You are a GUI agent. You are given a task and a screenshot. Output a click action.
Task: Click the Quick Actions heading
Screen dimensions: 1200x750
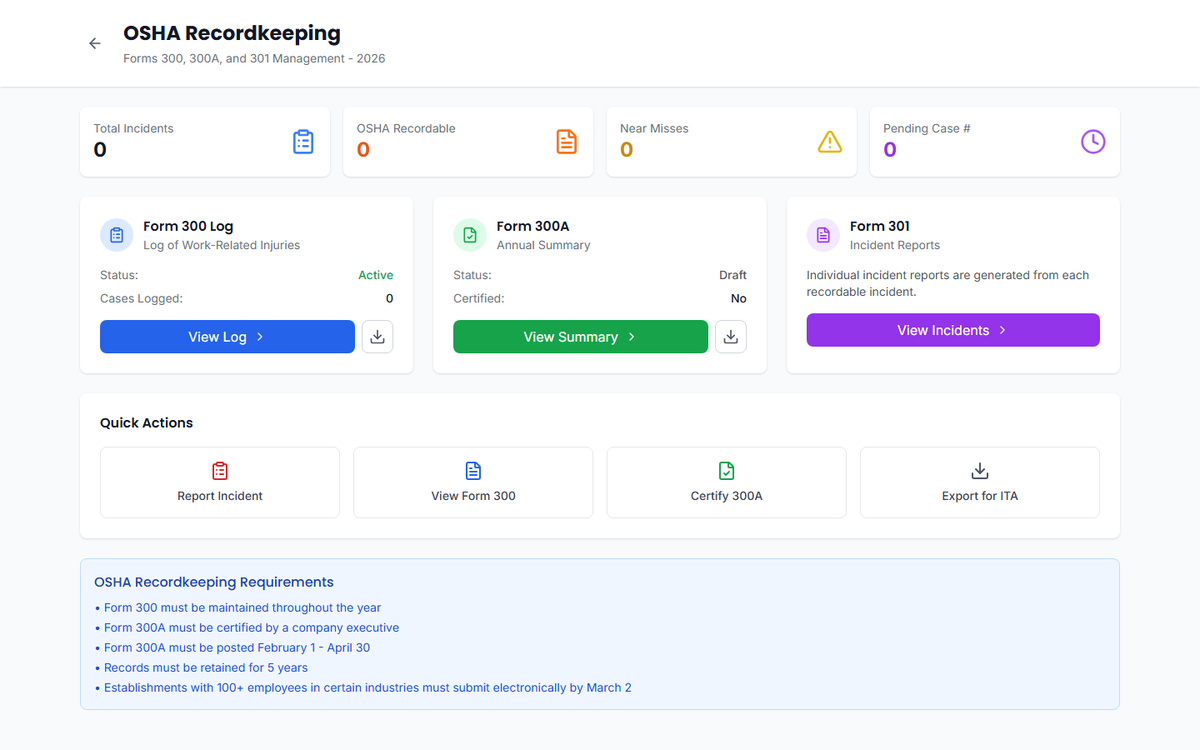[146, 423]
